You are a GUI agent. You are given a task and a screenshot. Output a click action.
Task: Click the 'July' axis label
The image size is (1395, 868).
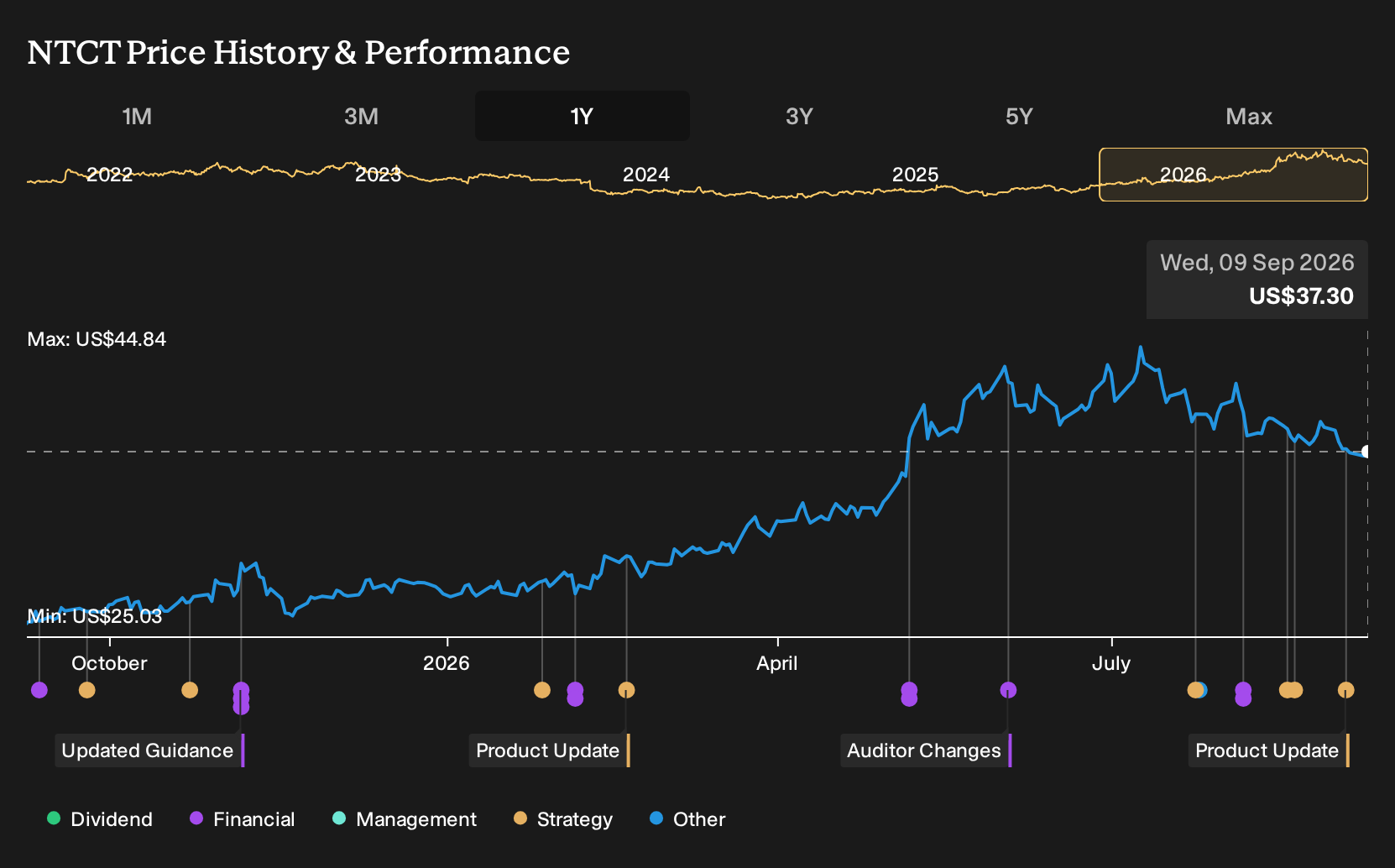(1110, 663)
